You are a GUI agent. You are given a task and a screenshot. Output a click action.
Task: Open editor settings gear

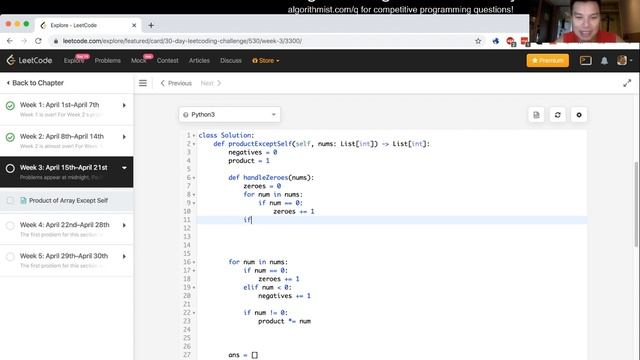tap(579, 115)
